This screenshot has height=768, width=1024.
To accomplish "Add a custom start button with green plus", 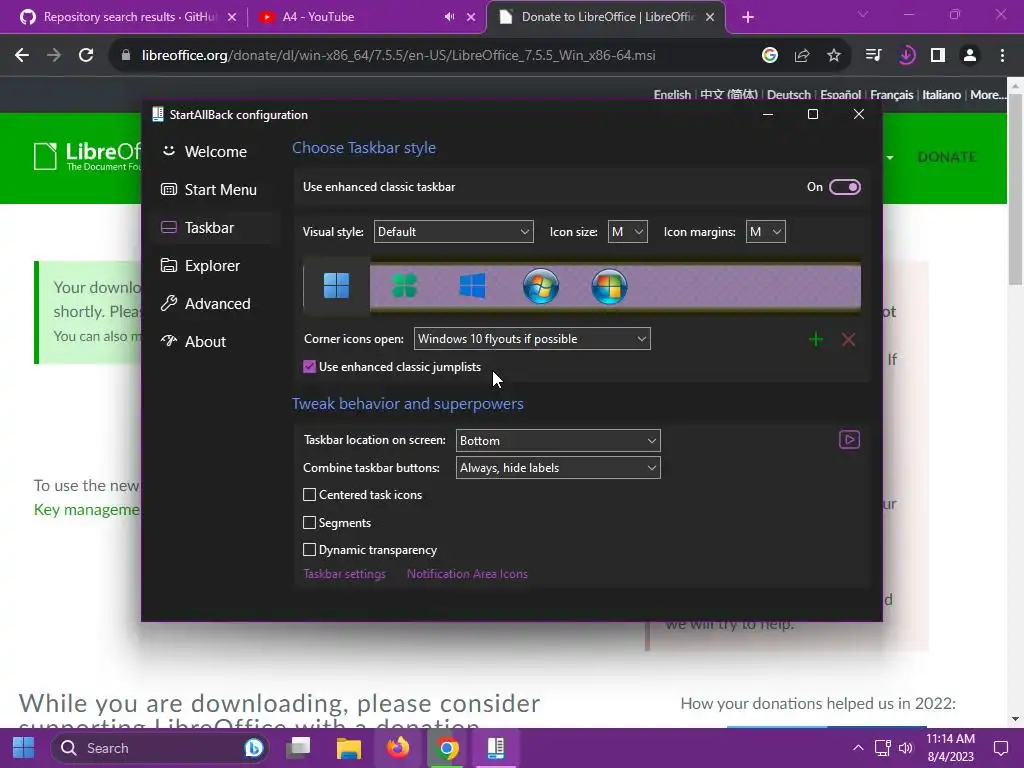I will click(816, 339).
